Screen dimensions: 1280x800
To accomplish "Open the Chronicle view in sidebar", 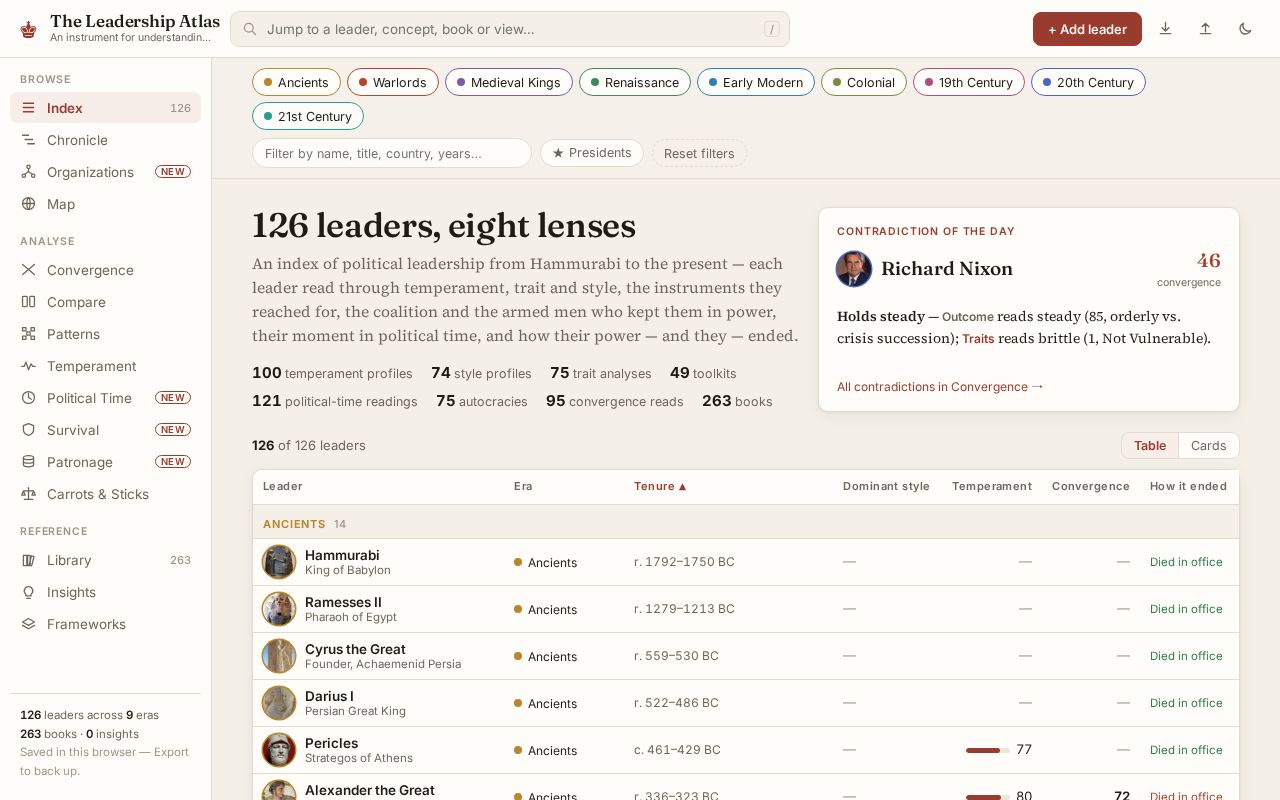I will 105,140.
